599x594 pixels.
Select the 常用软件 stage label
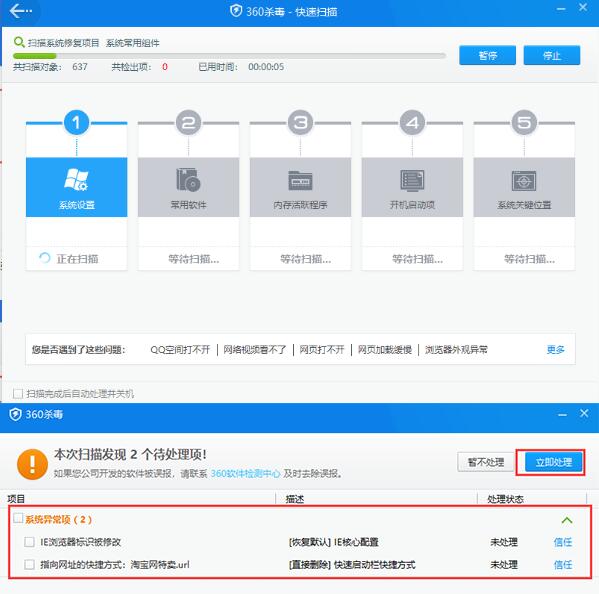click(x=188, y=205)
